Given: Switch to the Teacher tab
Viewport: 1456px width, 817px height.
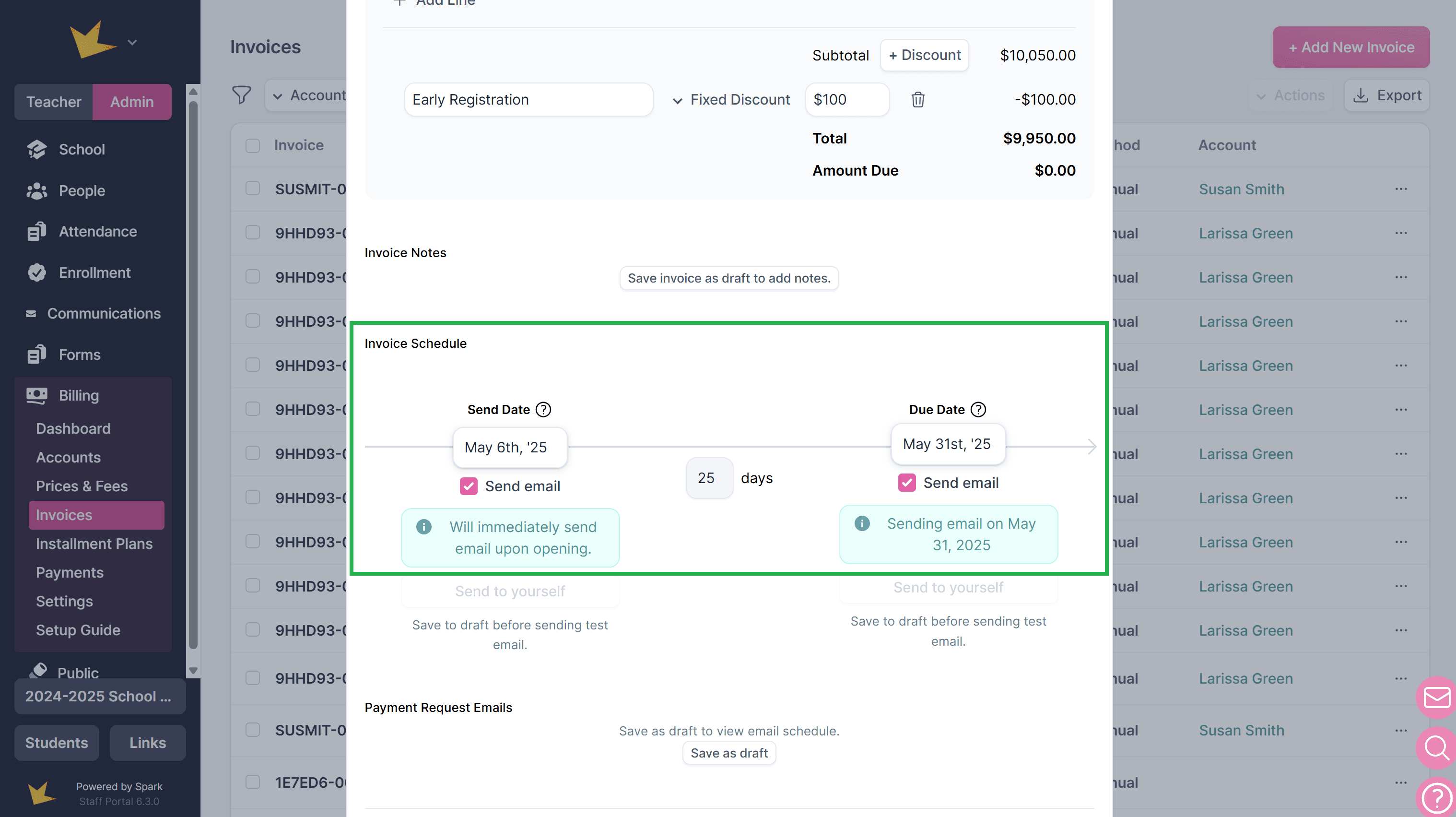Looking at the screenshot, I should (x=54, y=102).
